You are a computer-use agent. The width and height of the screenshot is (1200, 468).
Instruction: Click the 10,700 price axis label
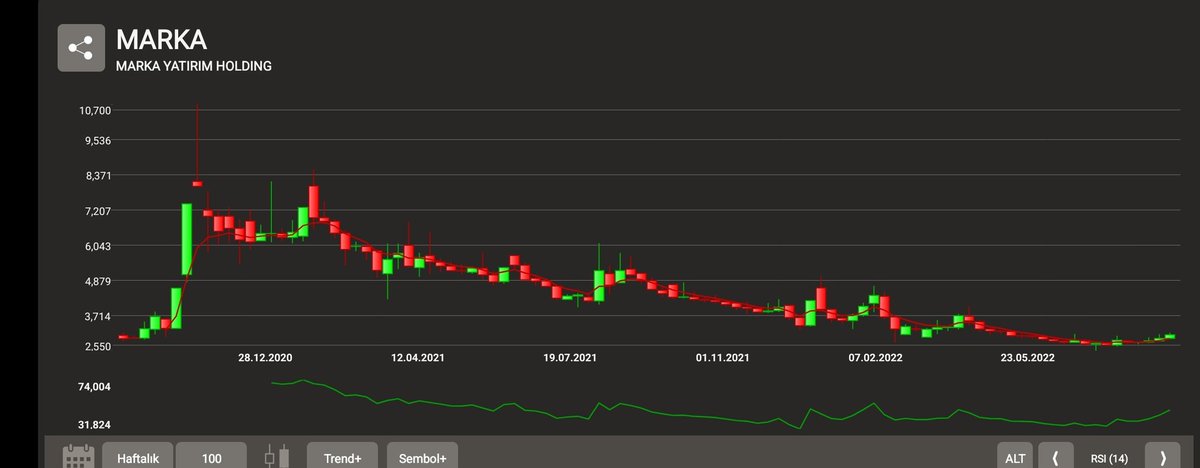(95, 110)
